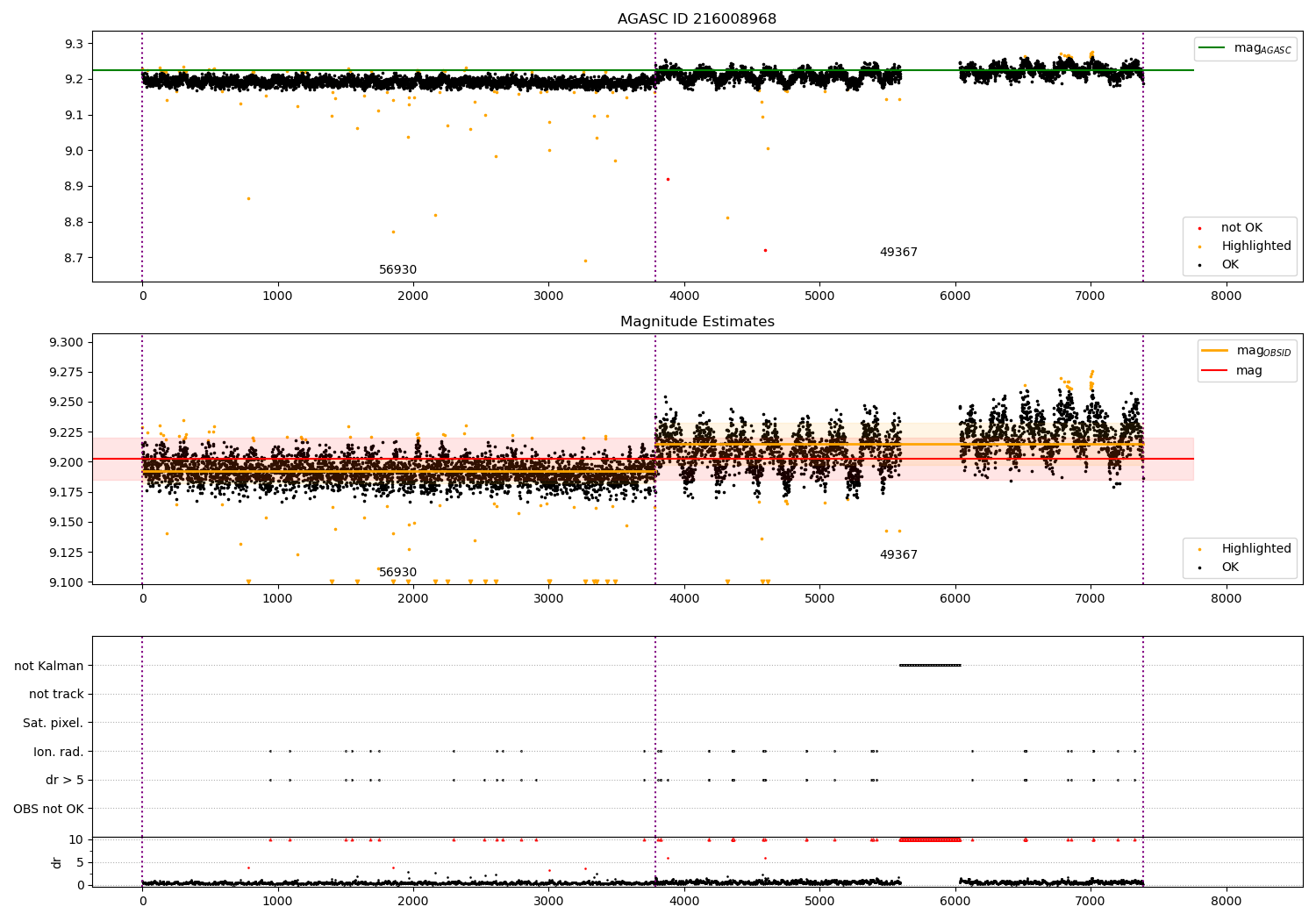Click the 8.8 y-axis tick in top plot
Image resolution: width=1316 pixels, height=921 pixels.
tap(75, 223)
